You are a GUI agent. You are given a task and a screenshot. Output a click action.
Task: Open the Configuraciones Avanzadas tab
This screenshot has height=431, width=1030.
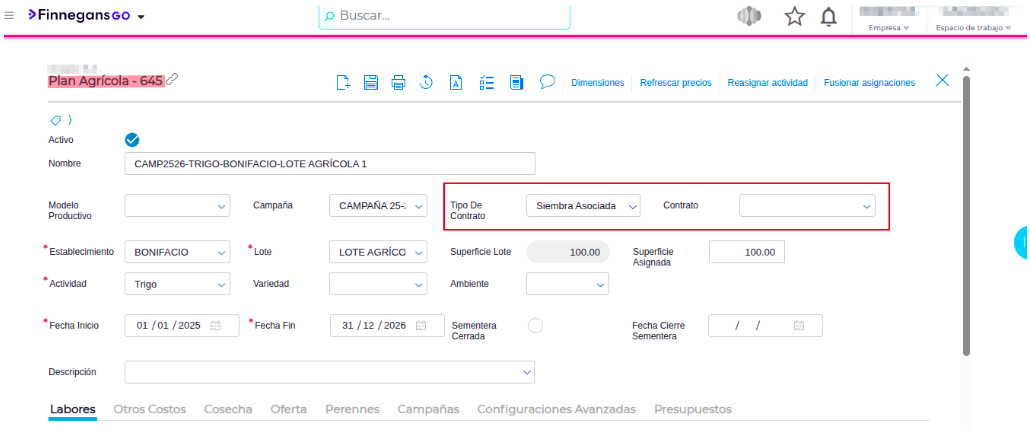tap(556, 409)
